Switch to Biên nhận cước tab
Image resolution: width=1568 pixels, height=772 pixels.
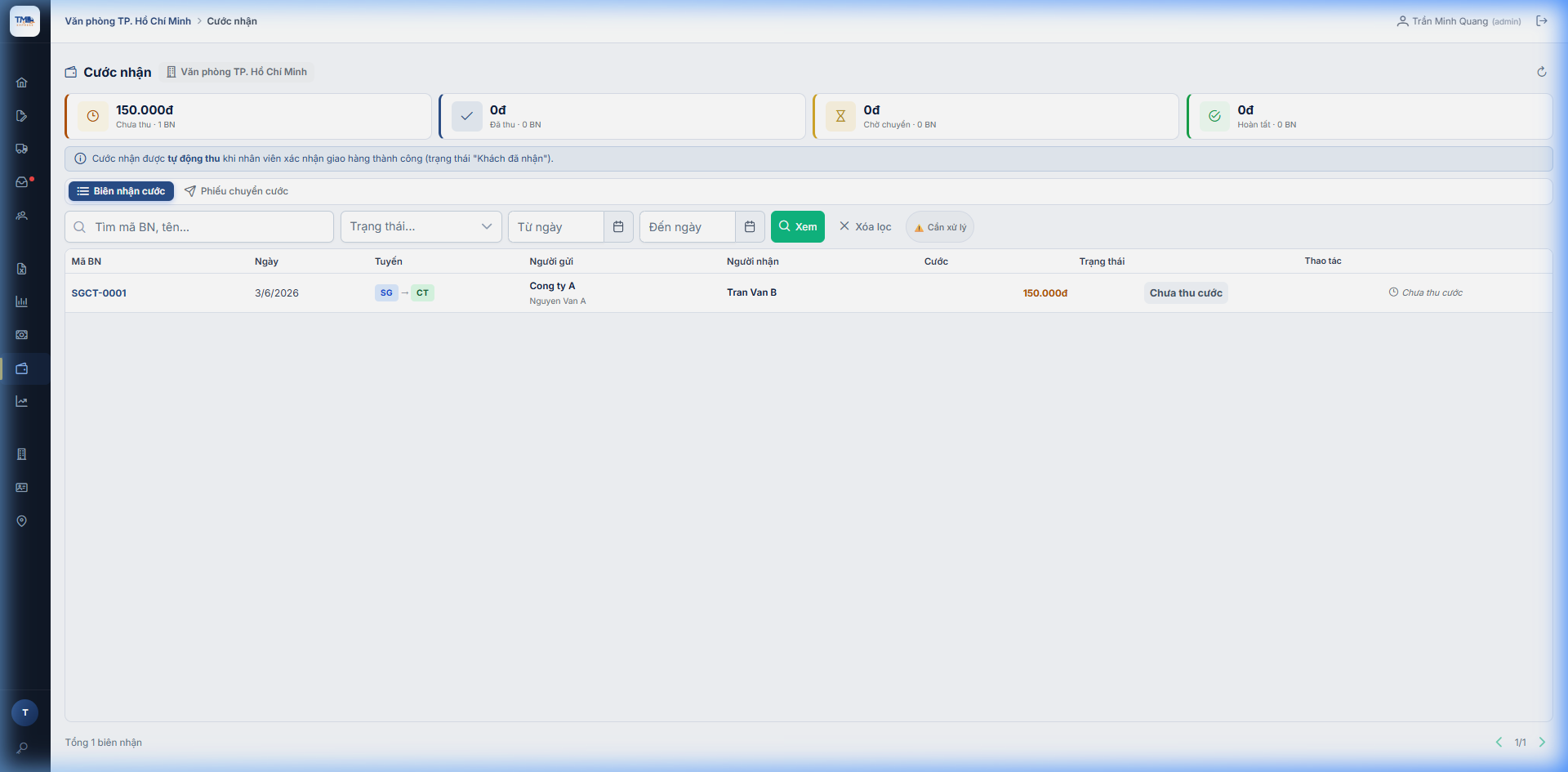[121, 191]
